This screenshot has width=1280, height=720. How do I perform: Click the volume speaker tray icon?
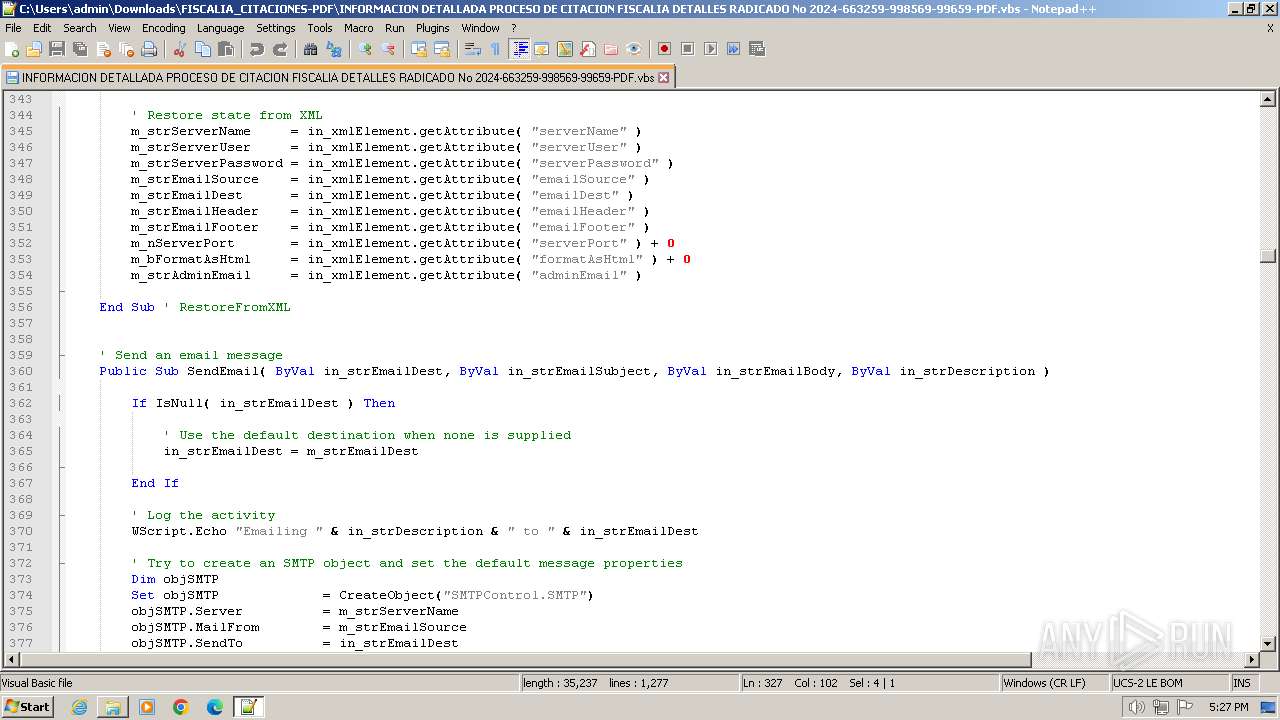(1136, 707)
